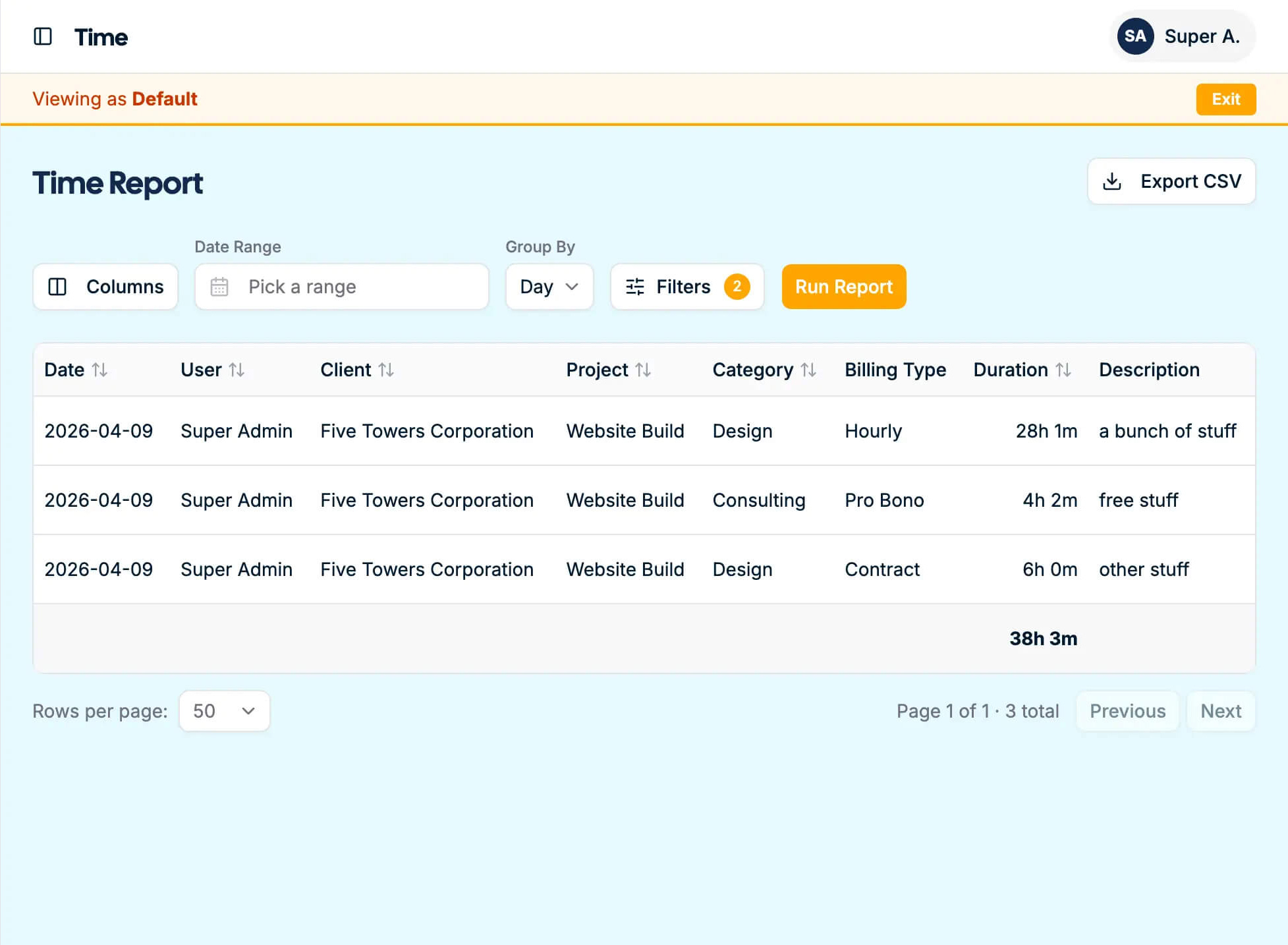Click the Time Report heading
This screenshot has height=945, width=1288.
pos(118,183)
